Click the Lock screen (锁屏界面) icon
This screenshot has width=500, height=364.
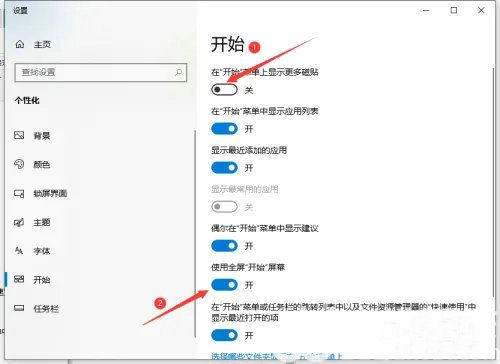click(x=19, y=193)
